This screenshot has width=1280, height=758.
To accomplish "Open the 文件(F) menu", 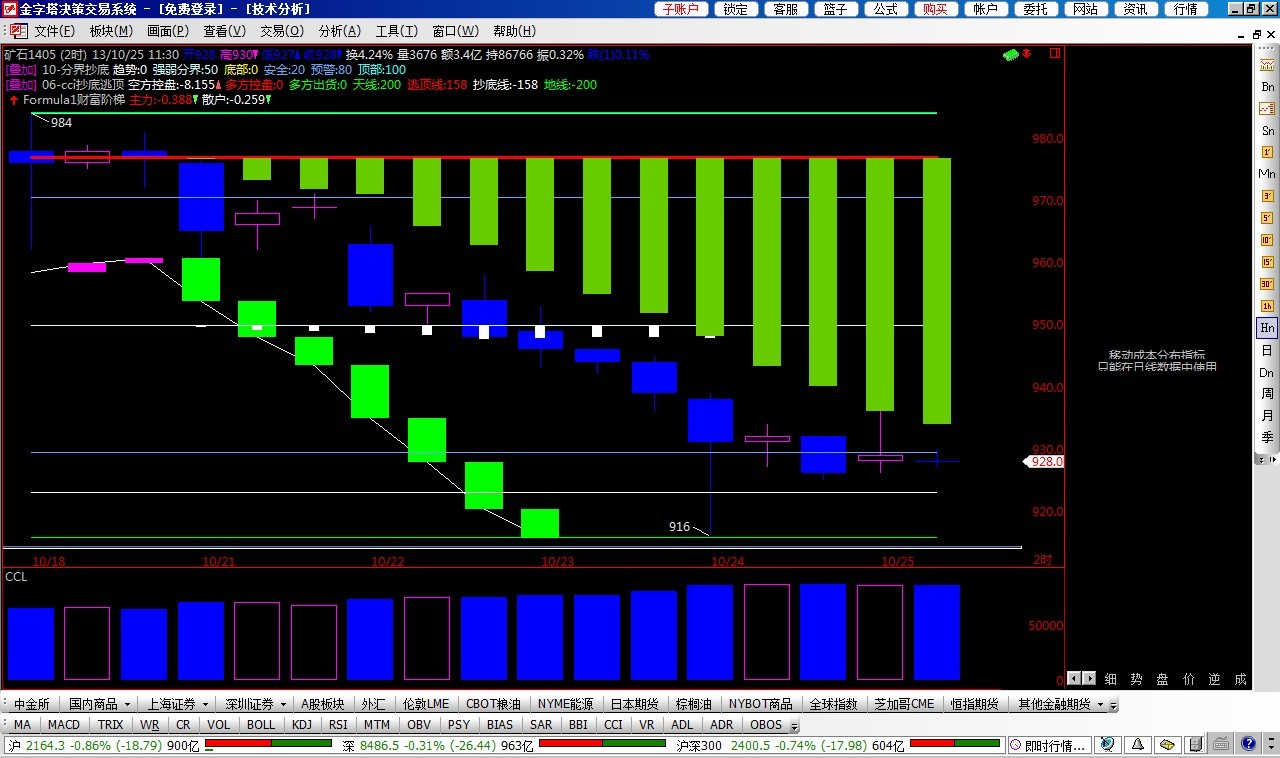I will (x=56, y=31).
